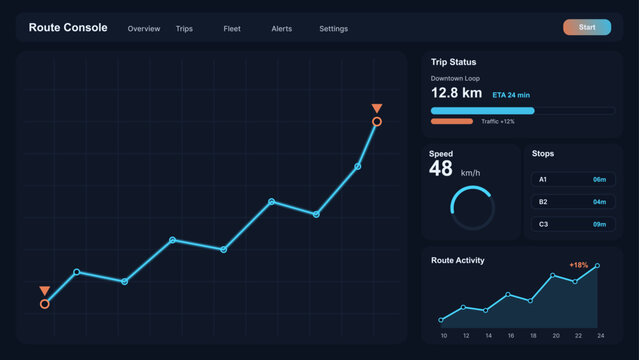Click the 18 label on the hour axis
Viewport: 639px width, 360px height.
[533, 336]
